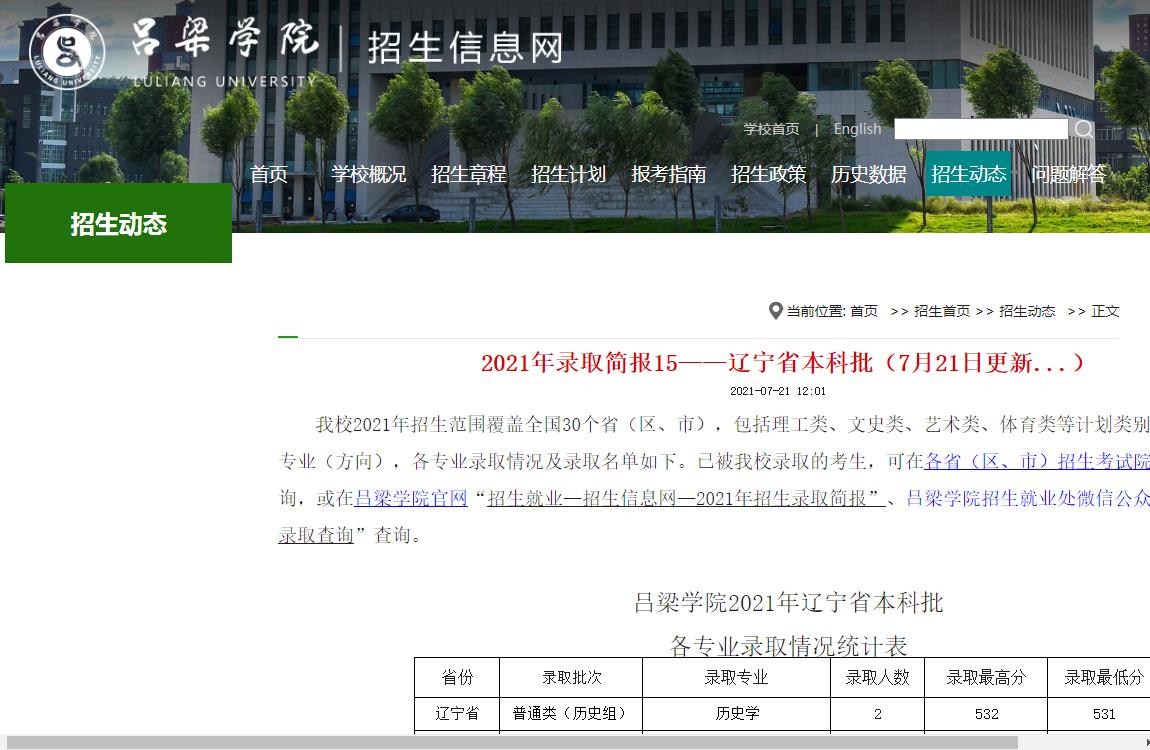Click the green 招生动态 sidebar heading
This screenshot has height=750, width=1150.
118,223
